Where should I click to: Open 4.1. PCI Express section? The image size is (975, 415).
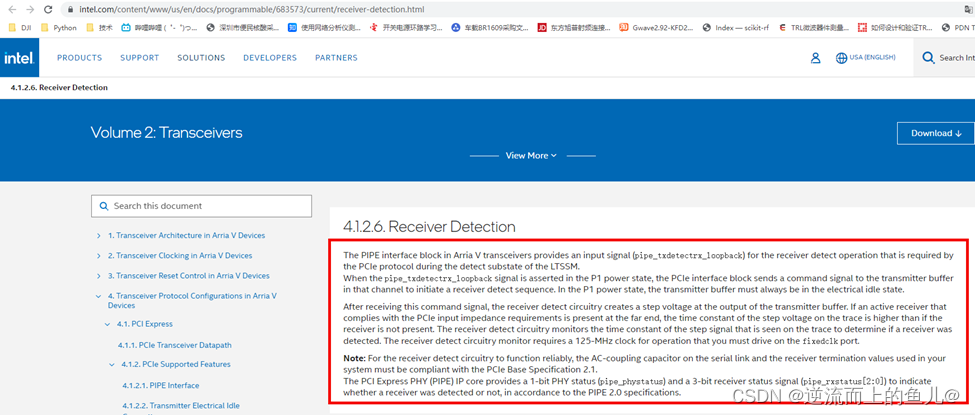point(145,324)
